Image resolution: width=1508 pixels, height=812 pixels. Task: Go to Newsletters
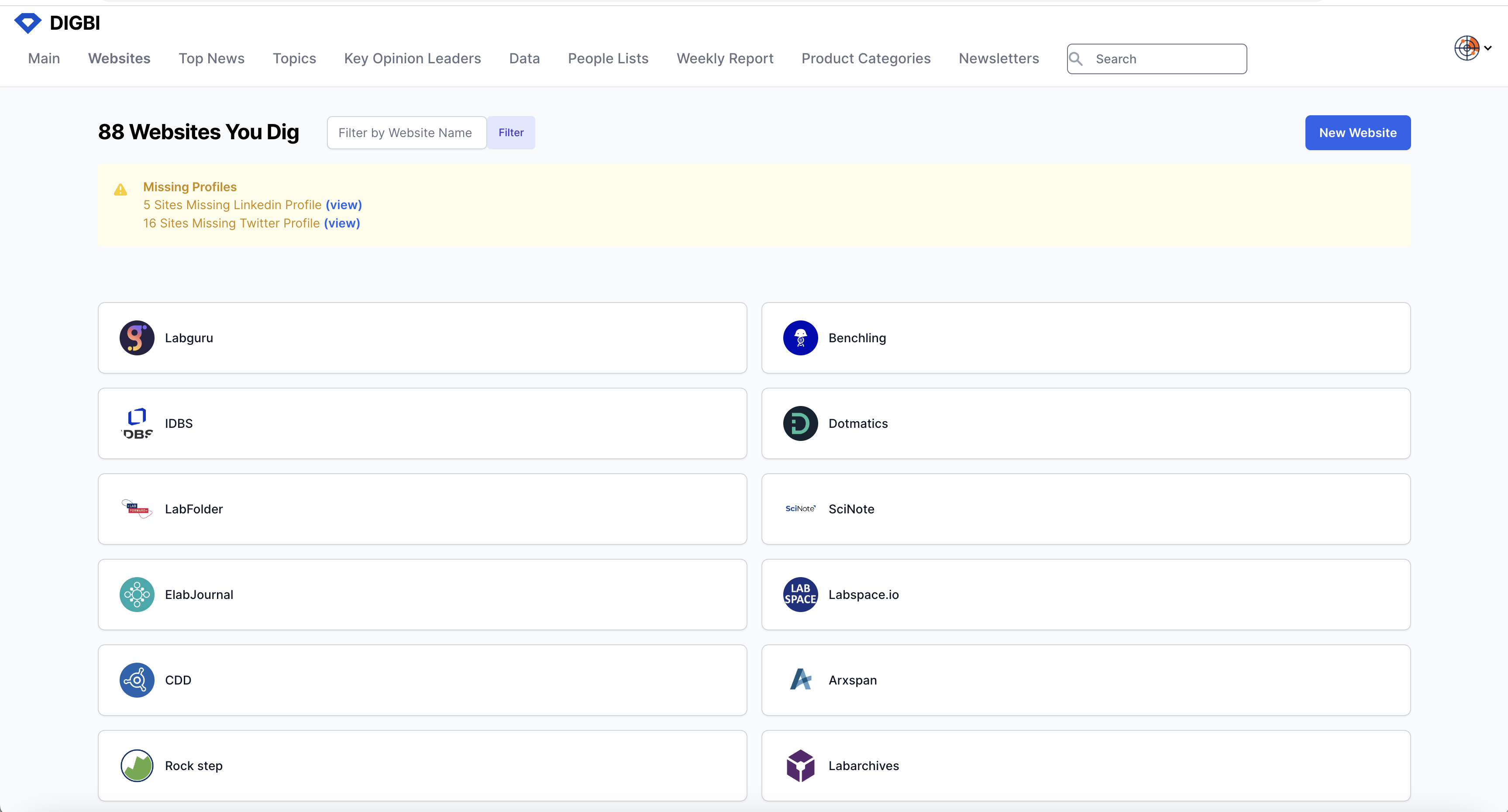pyautogui.click(x=998, y=58)
